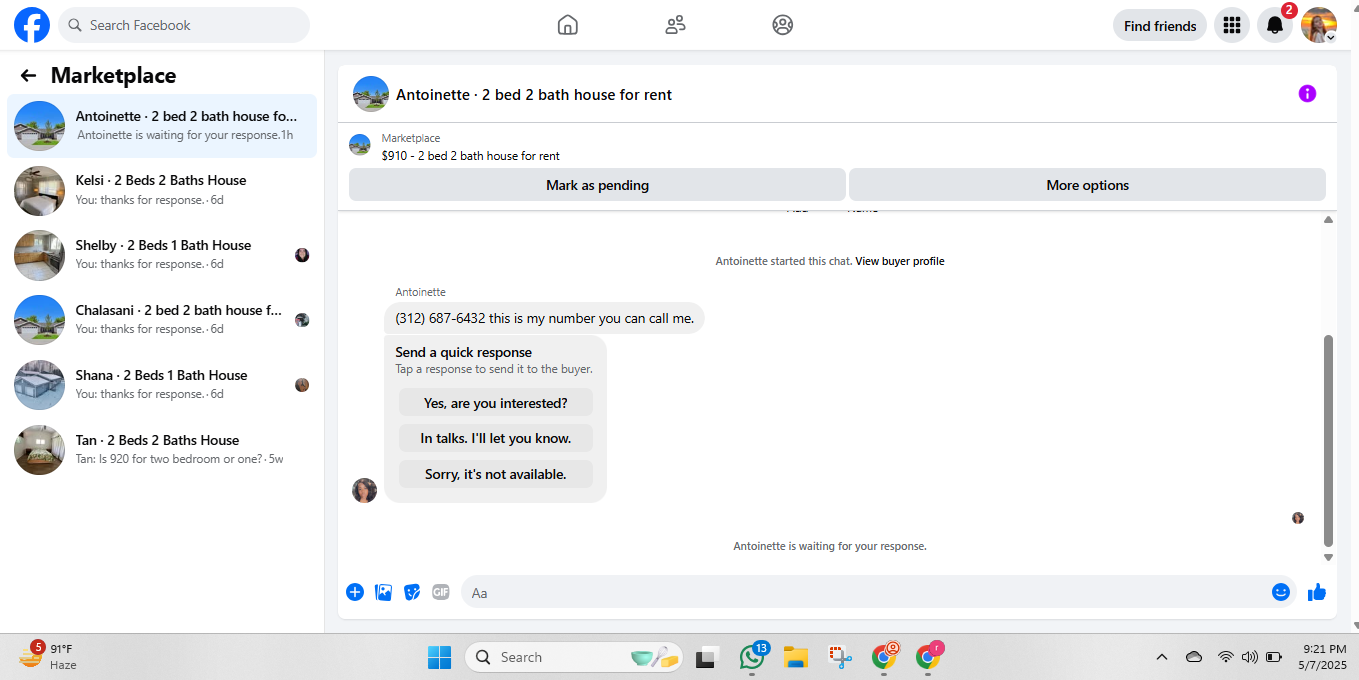
Task: Click the '$910 - 2 bed 2 bath house for rent' listing text
Action: pos(470,156)
